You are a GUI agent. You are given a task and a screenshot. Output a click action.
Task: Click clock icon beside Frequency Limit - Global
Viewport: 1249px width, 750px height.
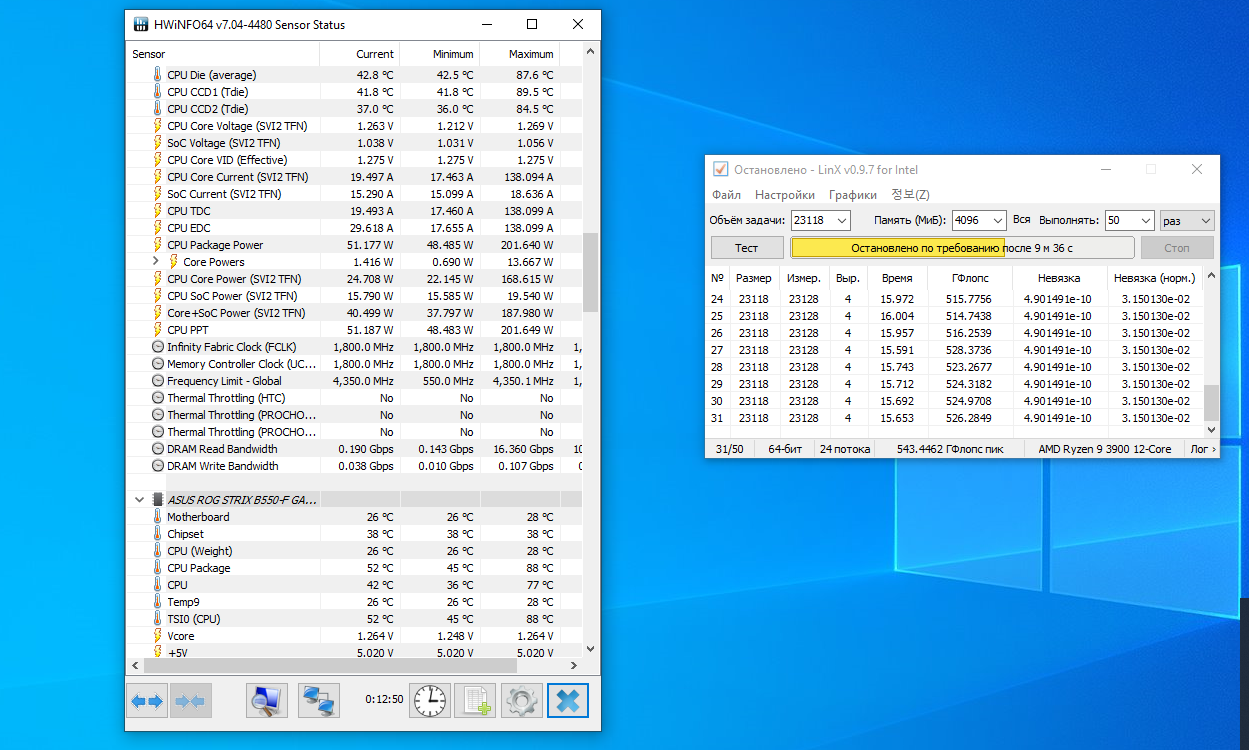coord(157,381)
